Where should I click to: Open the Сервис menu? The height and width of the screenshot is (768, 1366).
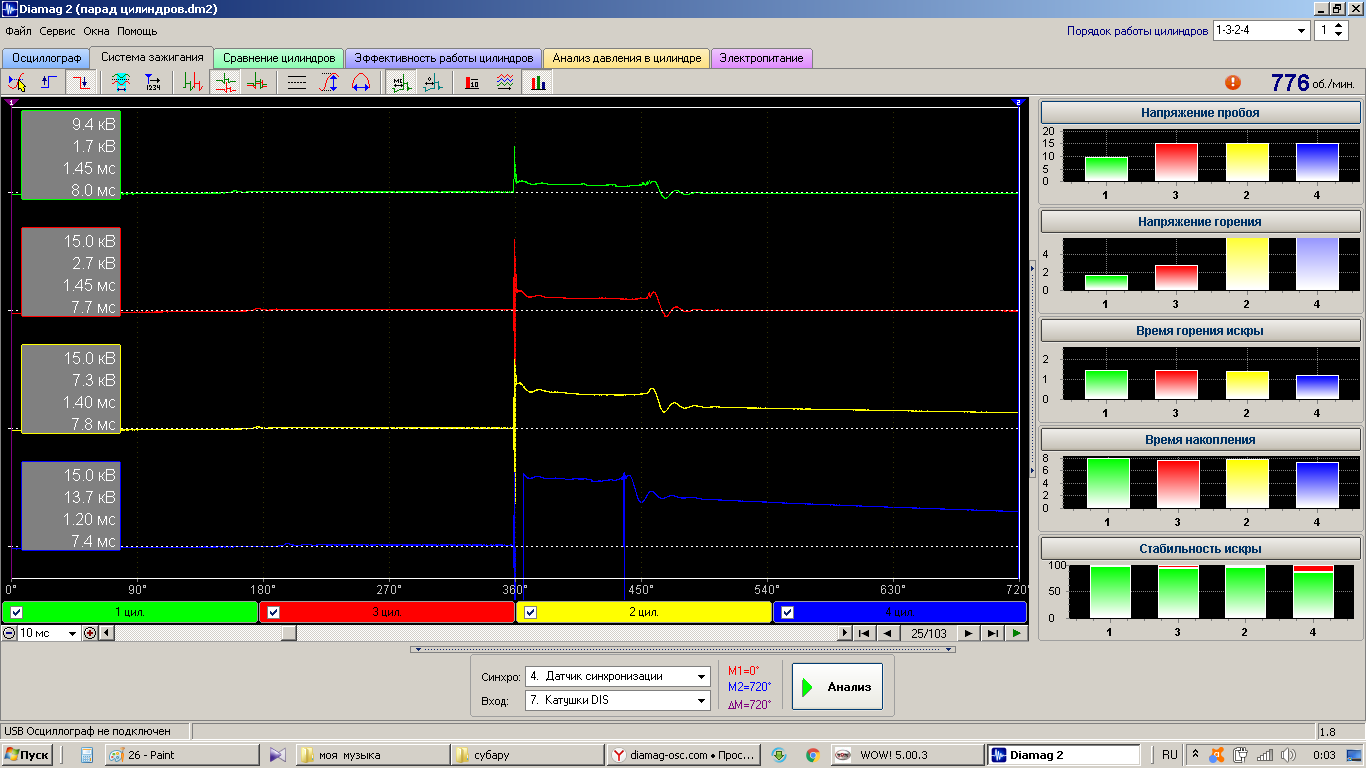coord(57,31)
